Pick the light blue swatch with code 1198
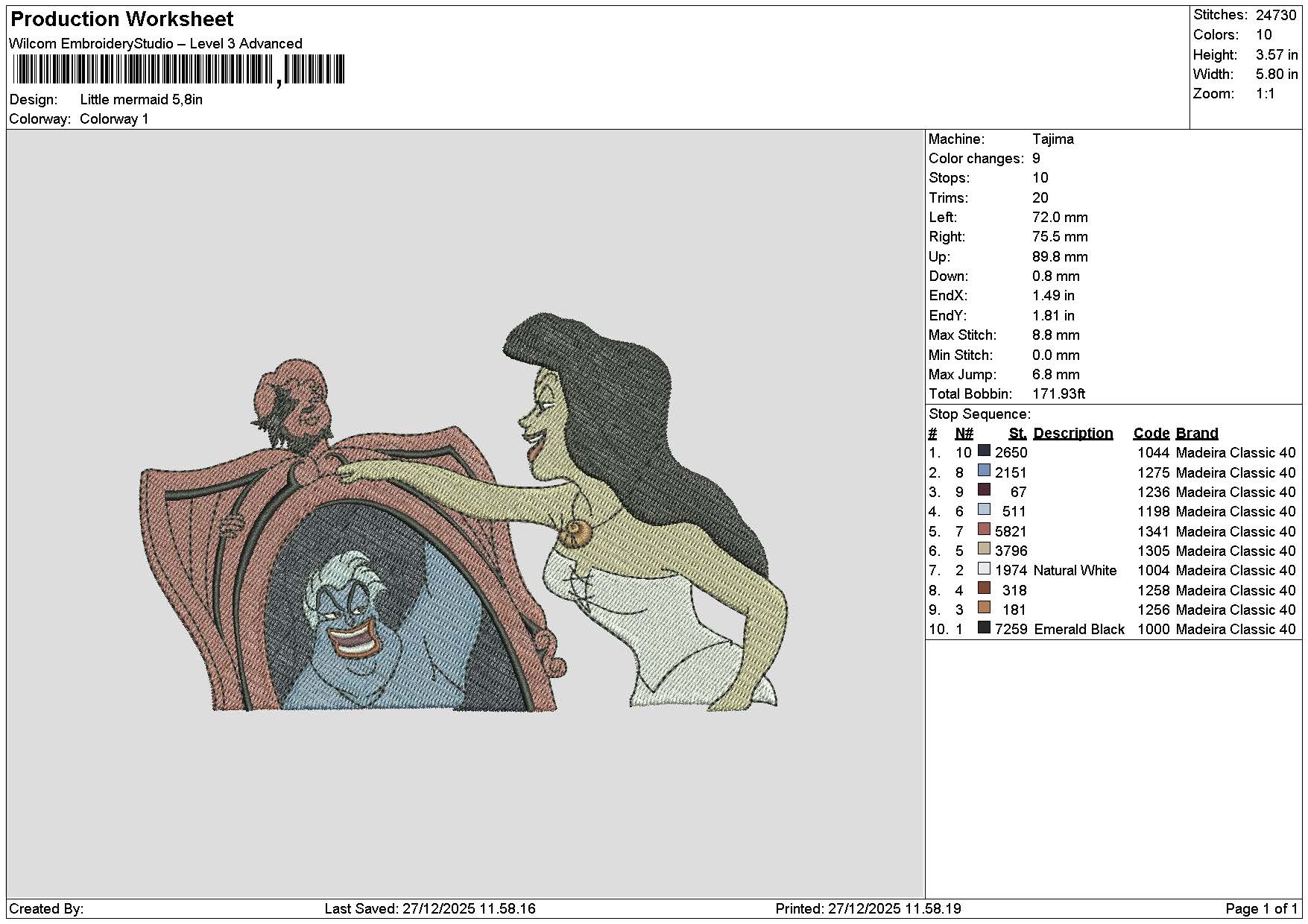Viewport: 1308px width, 924px height. point(984,510)
